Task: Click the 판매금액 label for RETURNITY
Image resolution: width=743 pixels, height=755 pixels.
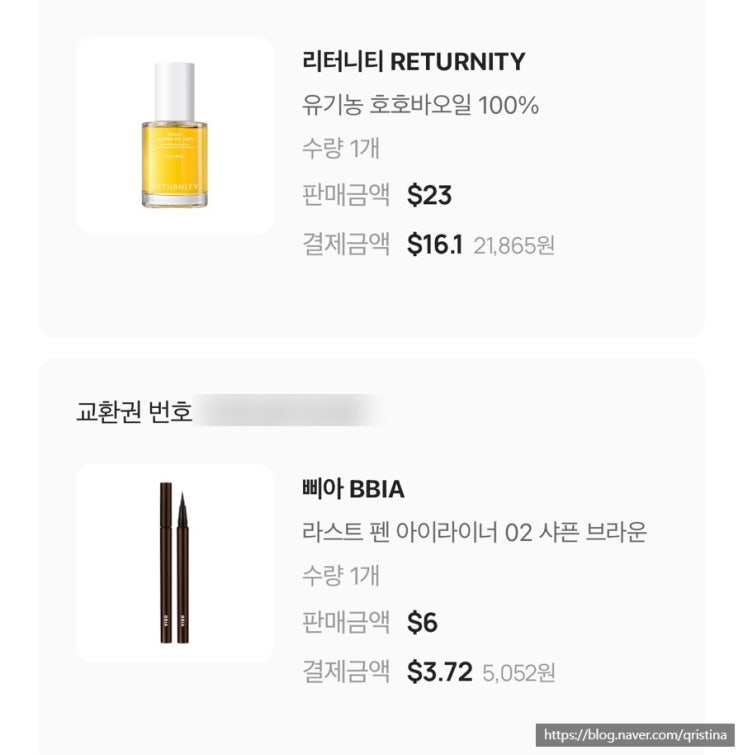Action: point(345,195)
